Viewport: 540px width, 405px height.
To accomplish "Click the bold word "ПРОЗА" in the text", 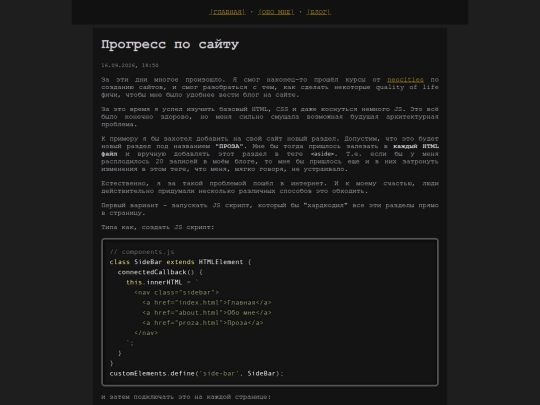I will (x=229, y=146).
